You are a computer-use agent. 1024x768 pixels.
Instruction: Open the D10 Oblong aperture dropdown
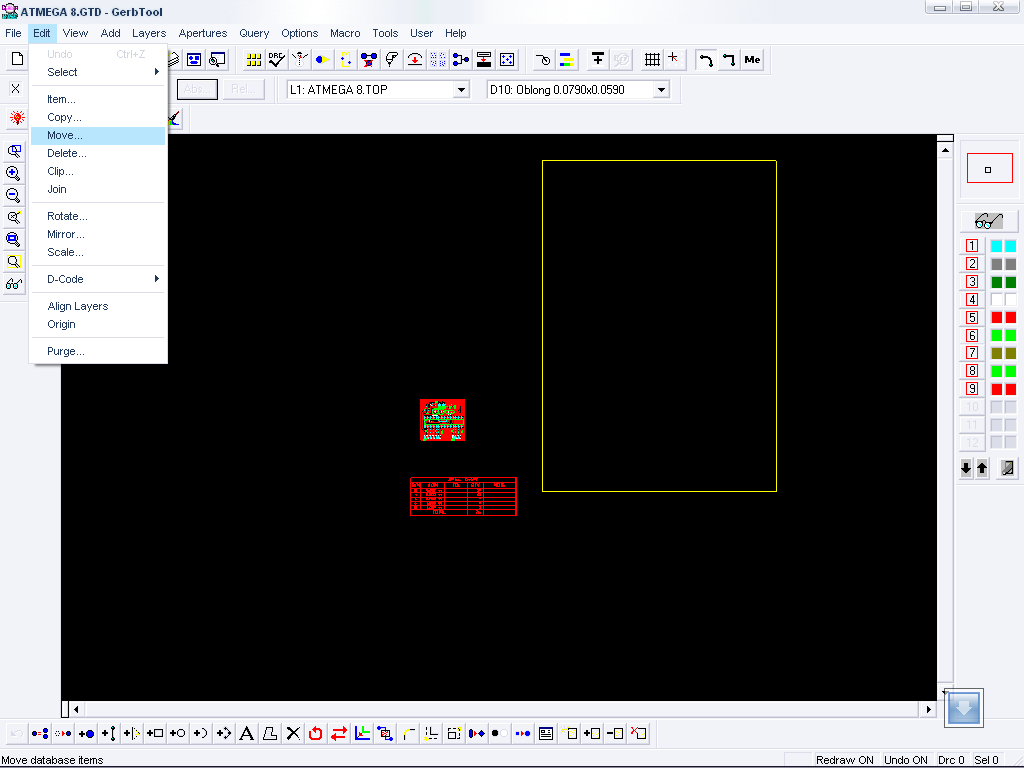[x=661, y=89]
